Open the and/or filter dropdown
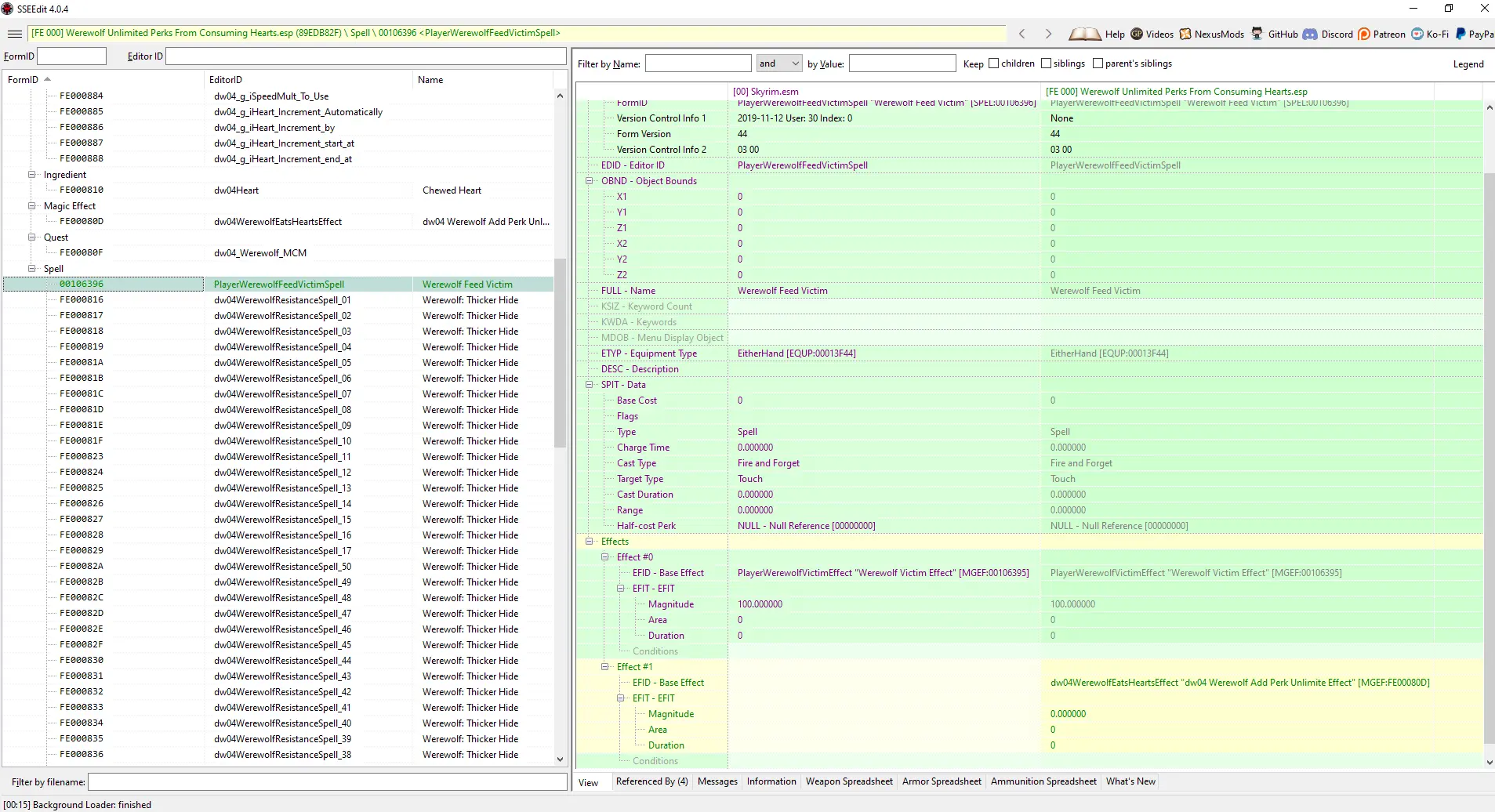This screenshot has width=1495, height=812. click(779, 63)
